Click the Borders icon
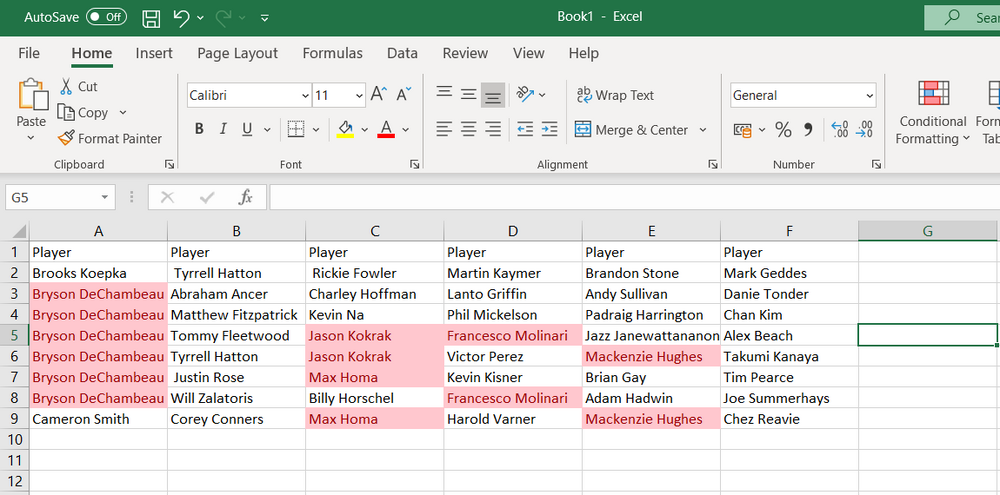The image size is (1000, 495). click(x=296, y=129)
